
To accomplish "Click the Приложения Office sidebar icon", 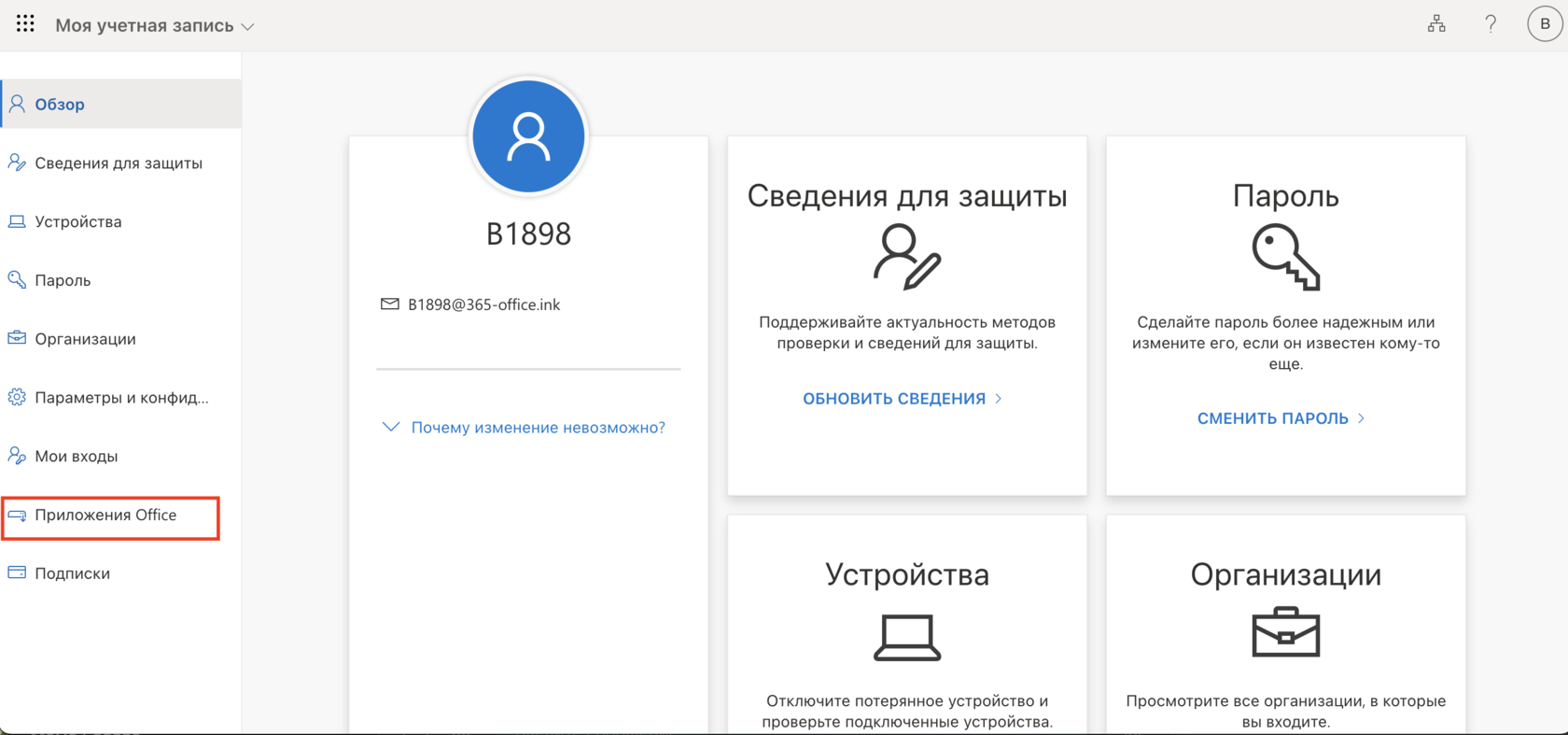I will (17, 515).
